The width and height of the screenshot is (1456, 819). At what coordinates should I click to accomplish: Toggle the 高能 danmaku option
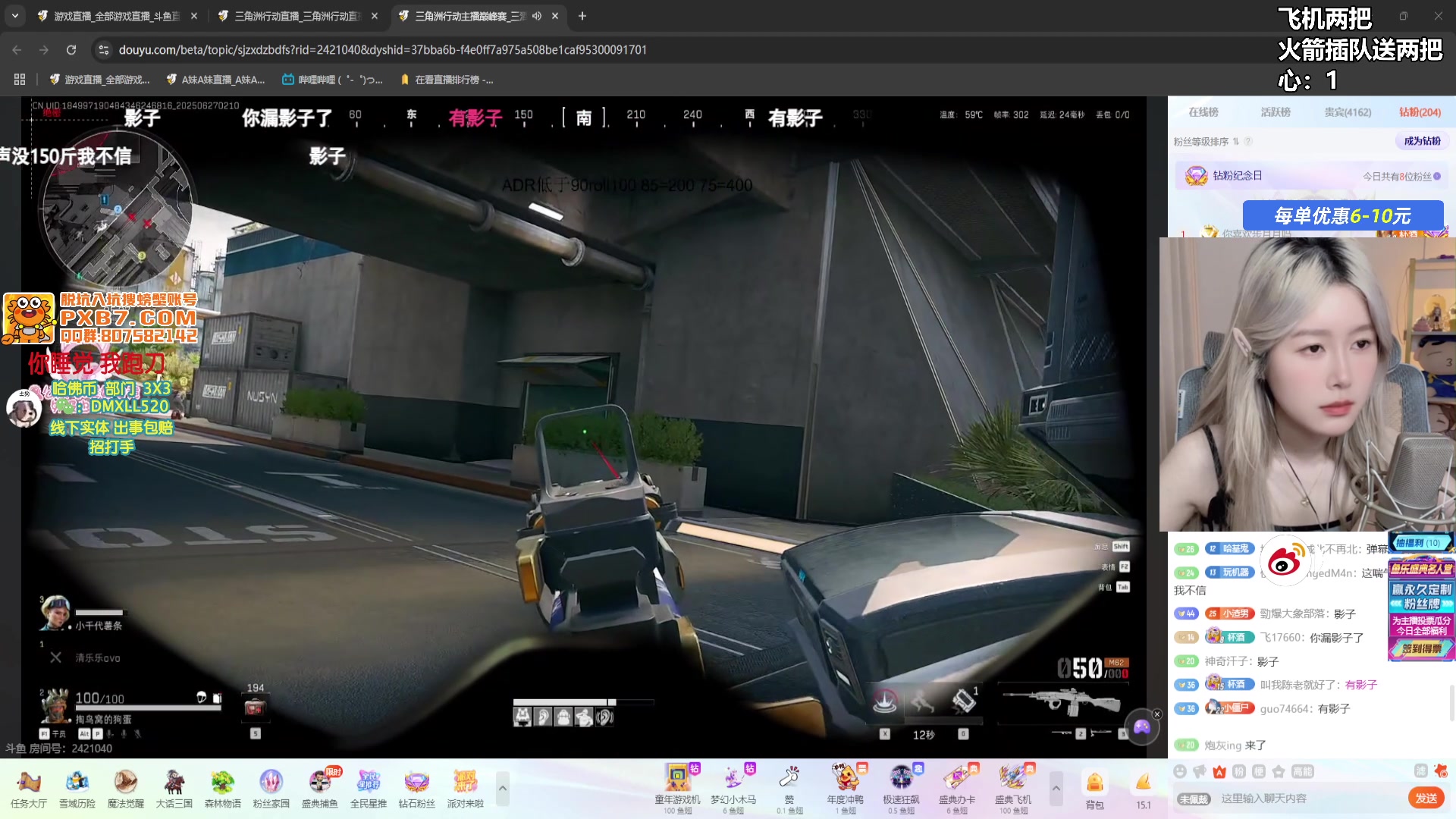1302,771
